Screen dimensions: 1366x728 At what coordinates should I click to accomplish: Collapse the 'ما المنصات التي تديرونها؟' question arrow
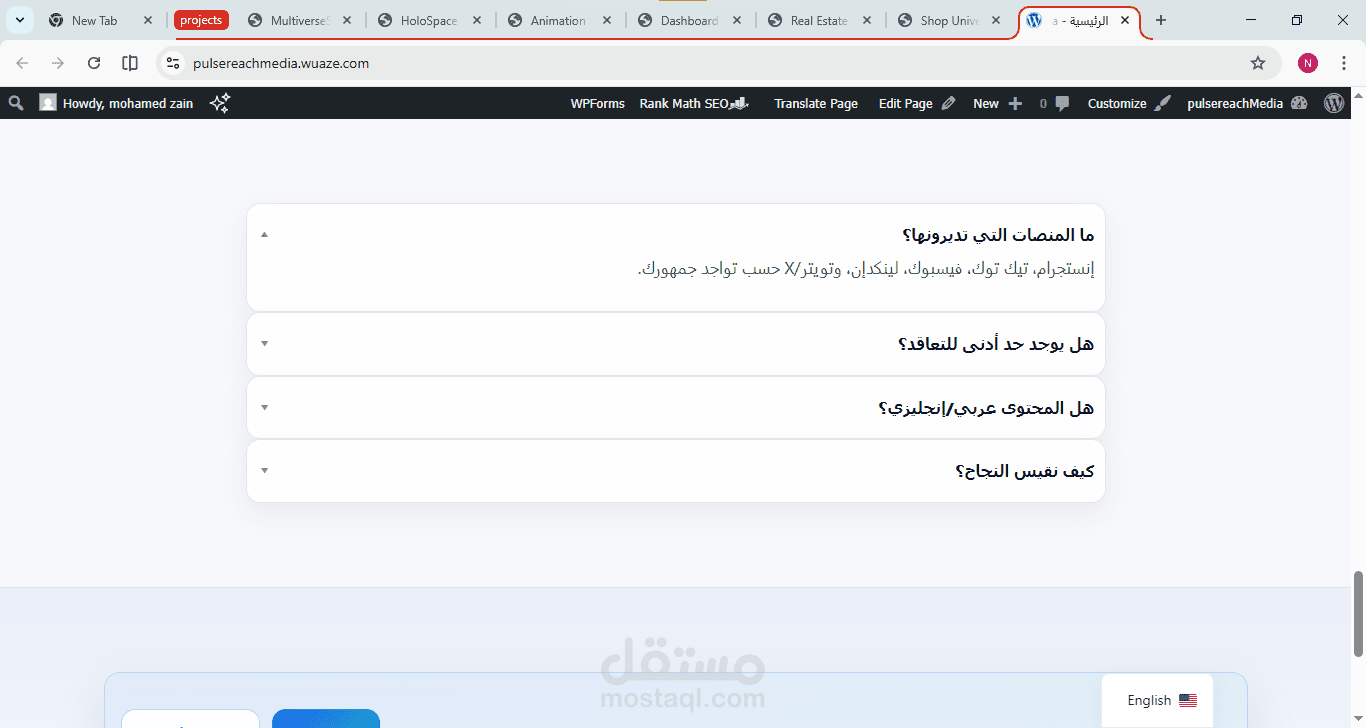(x=264, y=234)
